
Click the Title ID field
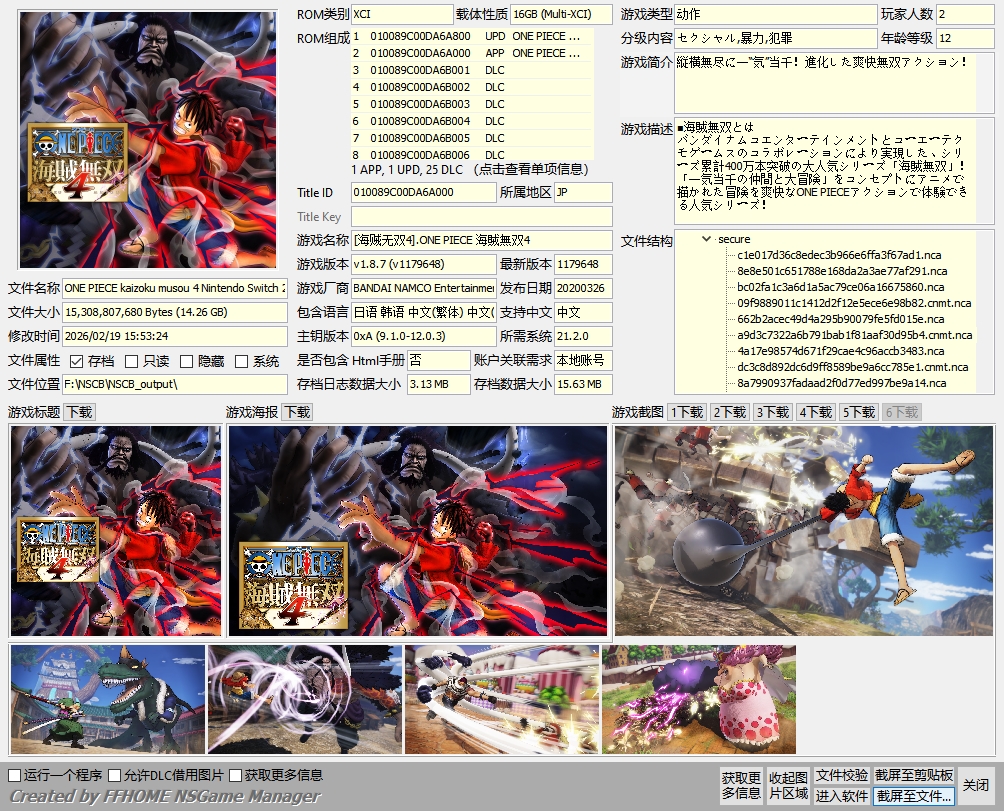click(x=423, y=192)
